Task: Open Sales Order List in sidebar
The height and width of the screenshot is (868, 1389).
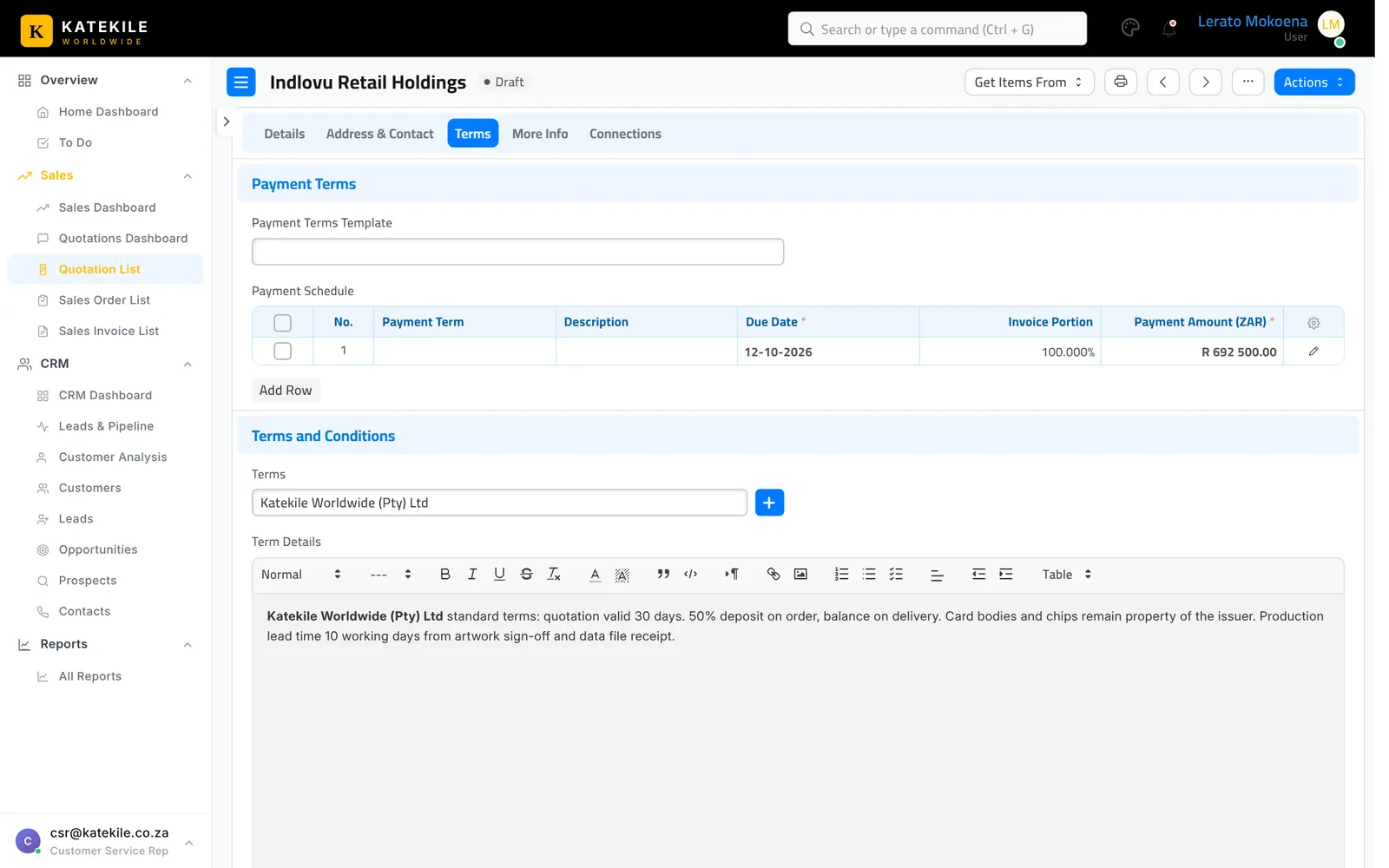Action: pos(104,300)
